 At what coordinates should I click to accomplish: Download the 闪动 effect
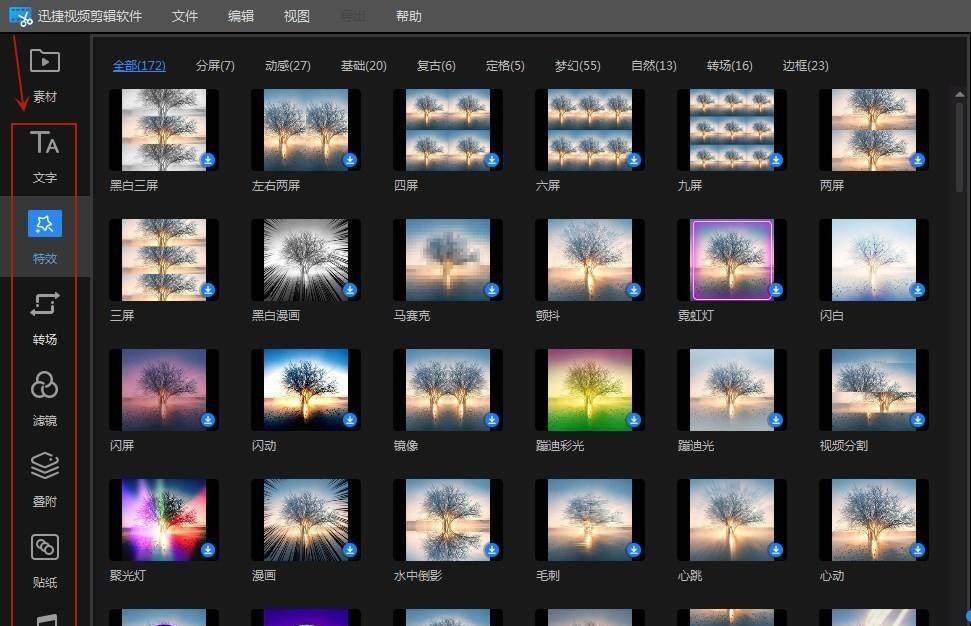[x=350, y=420]
